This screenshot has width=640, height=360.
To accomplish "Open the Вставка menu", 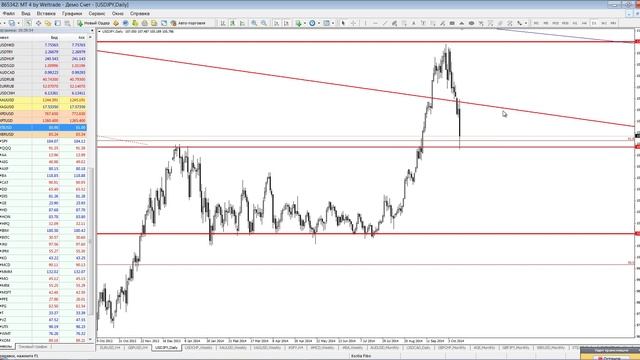I will [x=46, y=13].
